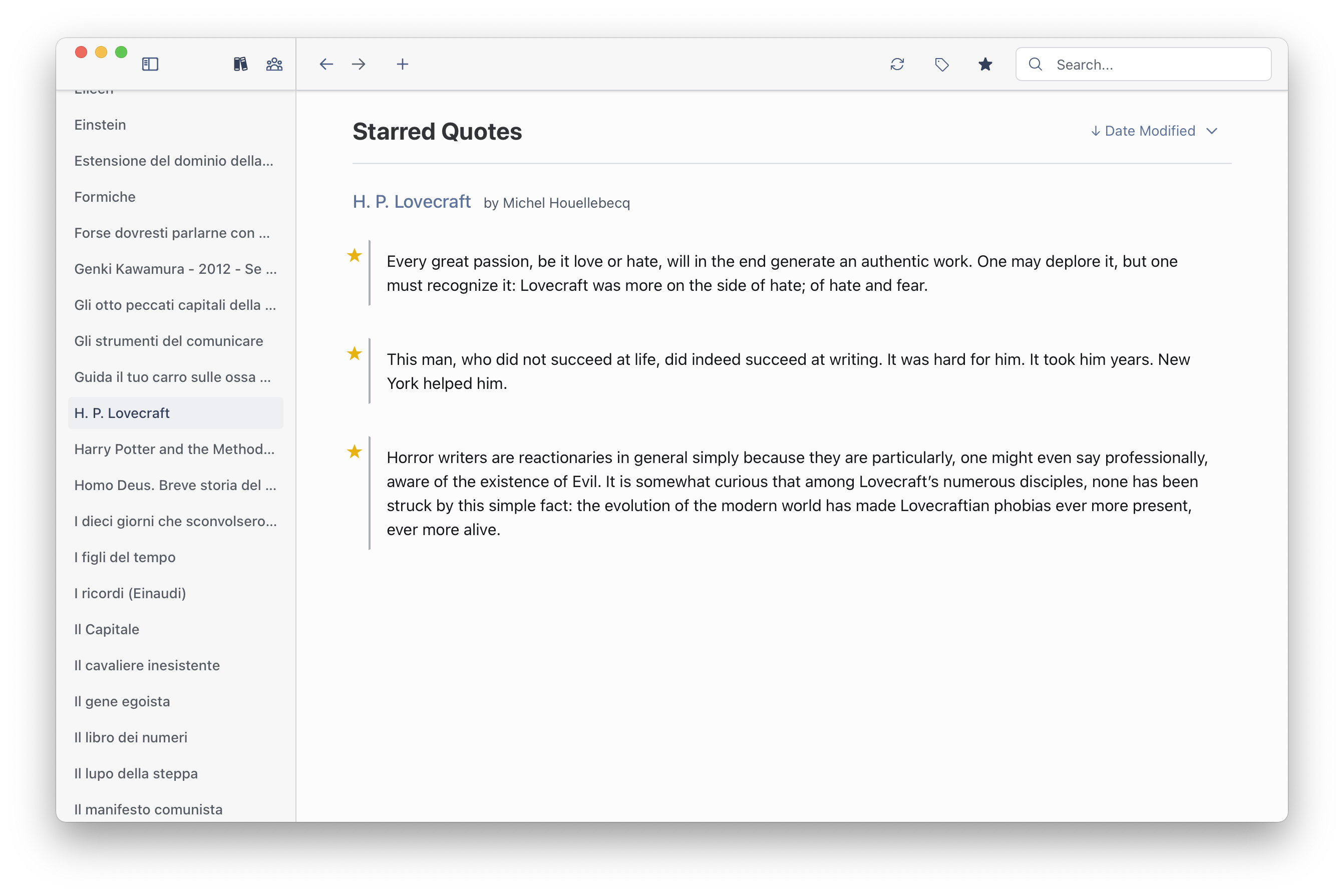Open the tags icon in toolbar
The width and height of the screenshot is (1344, 896).
941,64
